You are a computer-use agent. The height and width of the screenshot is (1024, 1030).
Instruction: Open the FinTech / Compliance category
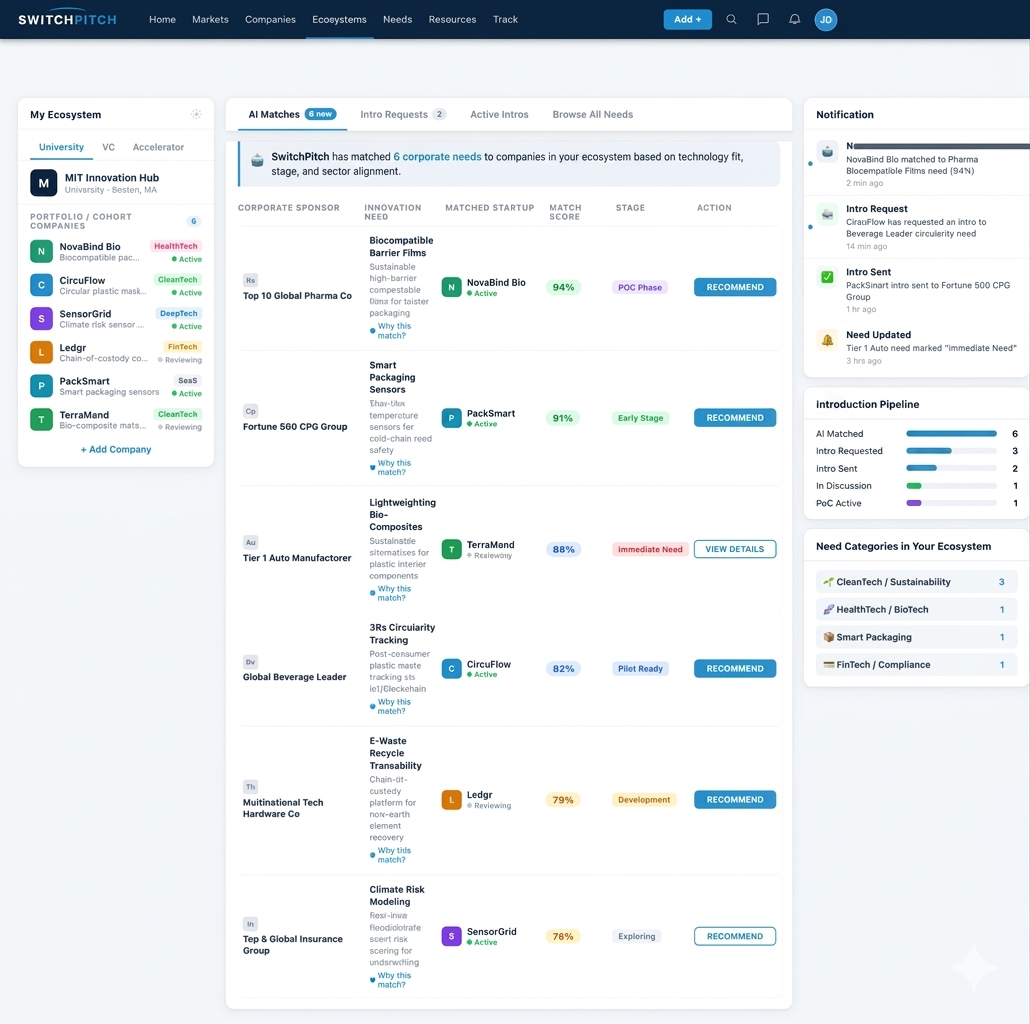coord(916,665)
